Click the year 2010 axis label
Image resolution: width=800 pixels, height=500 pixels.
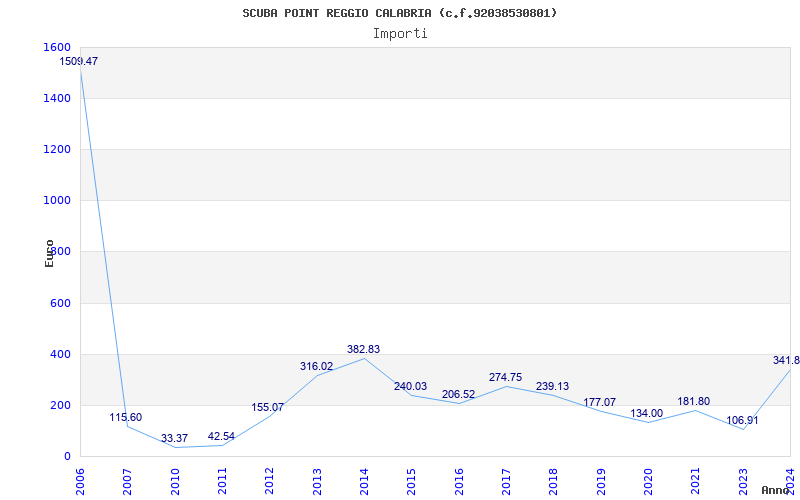click(x=175, y=482)
